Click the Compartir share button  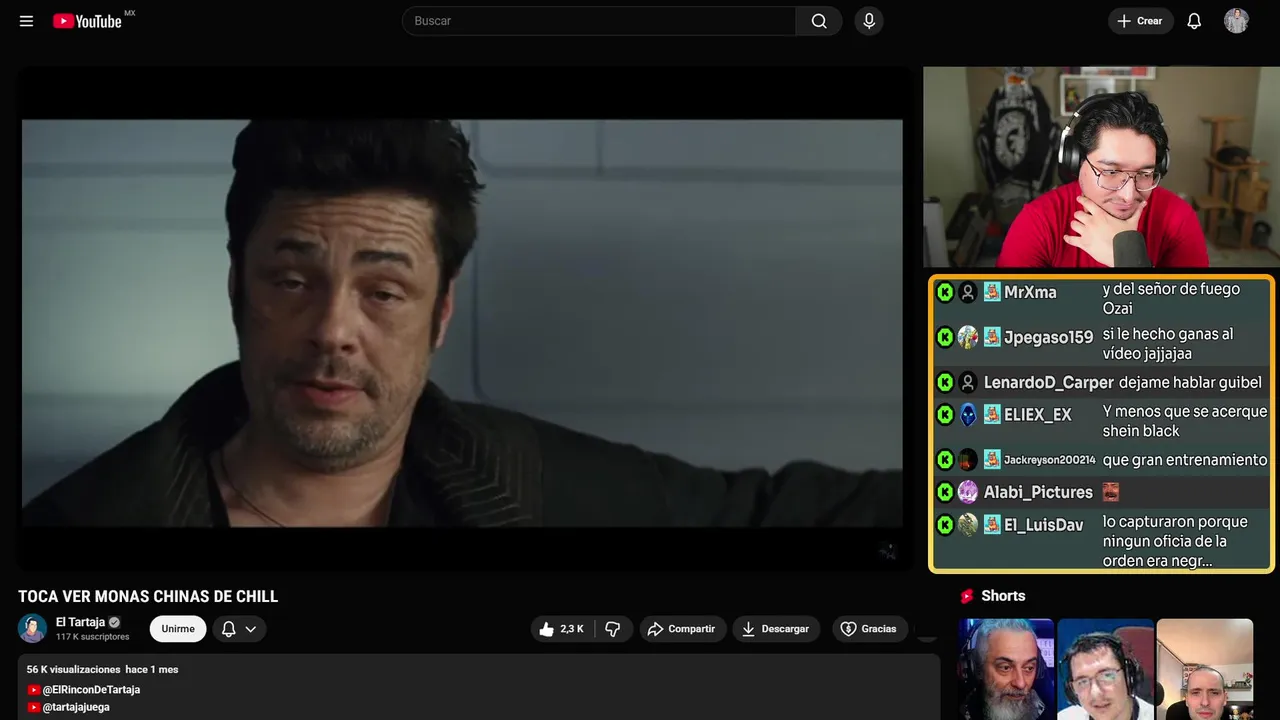point(683,629)
